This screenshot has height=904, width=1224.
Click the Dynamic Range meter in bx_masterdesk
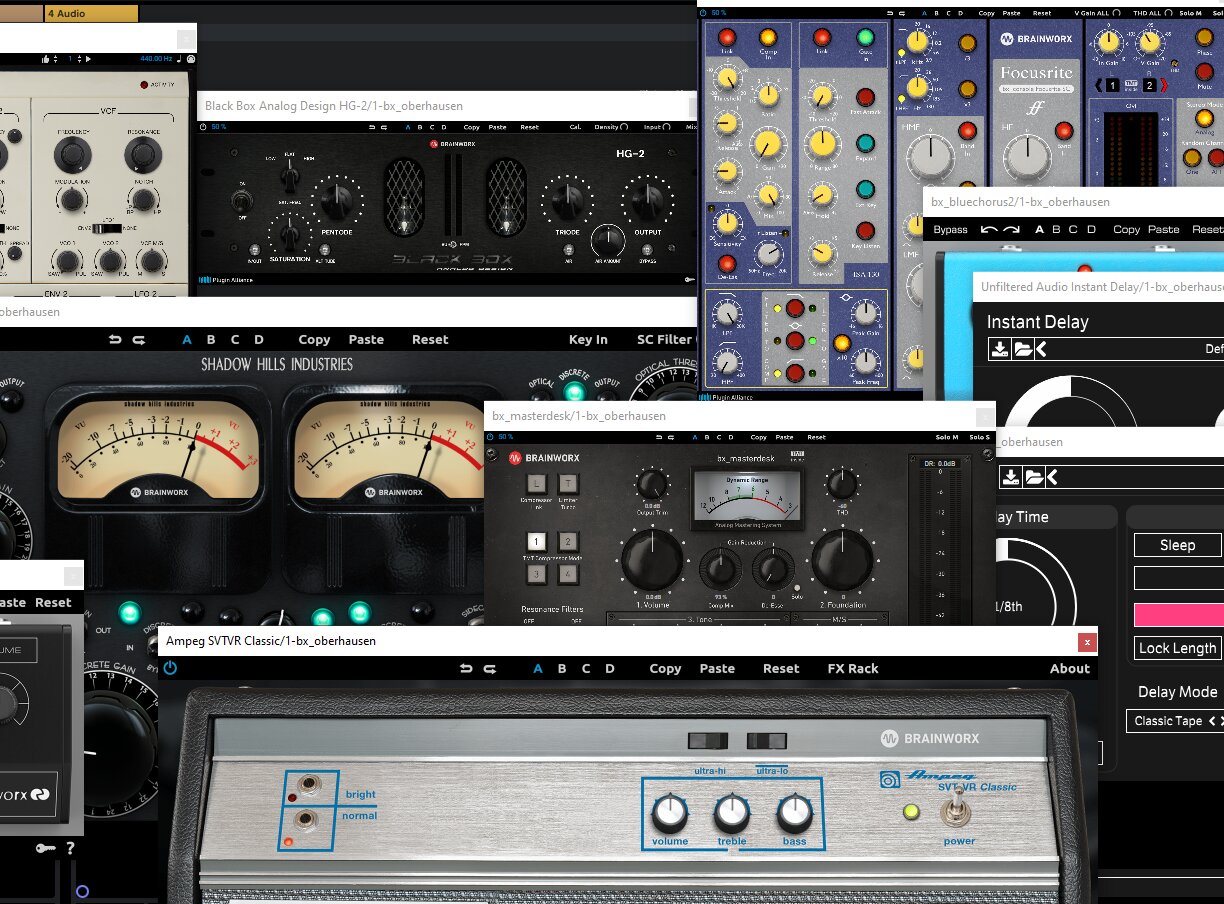coord(747,500)
